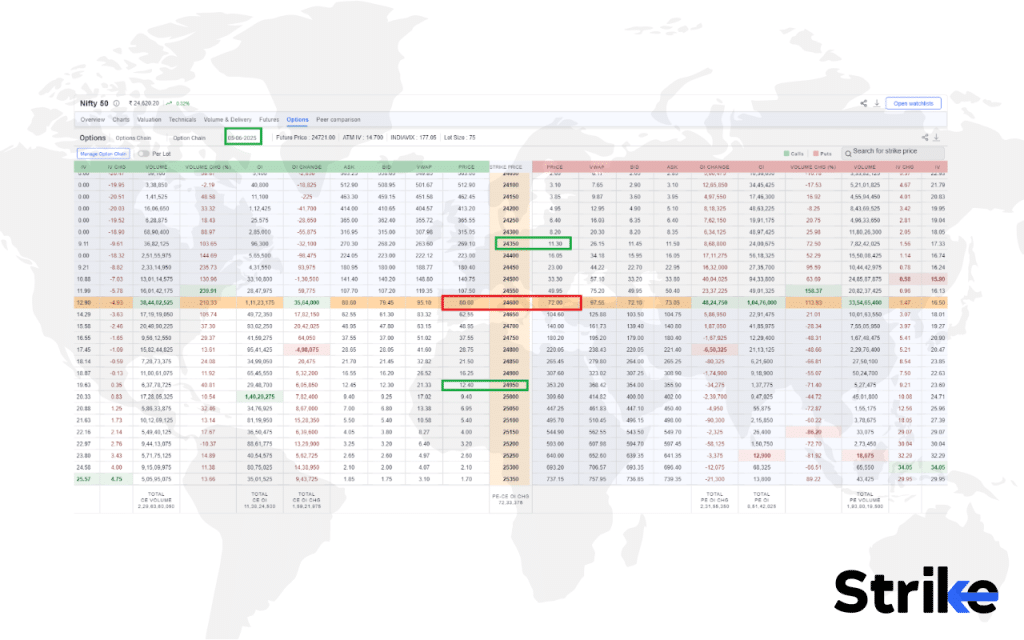Click the green trend arrow icon by 0.32%

coord(169,103)
